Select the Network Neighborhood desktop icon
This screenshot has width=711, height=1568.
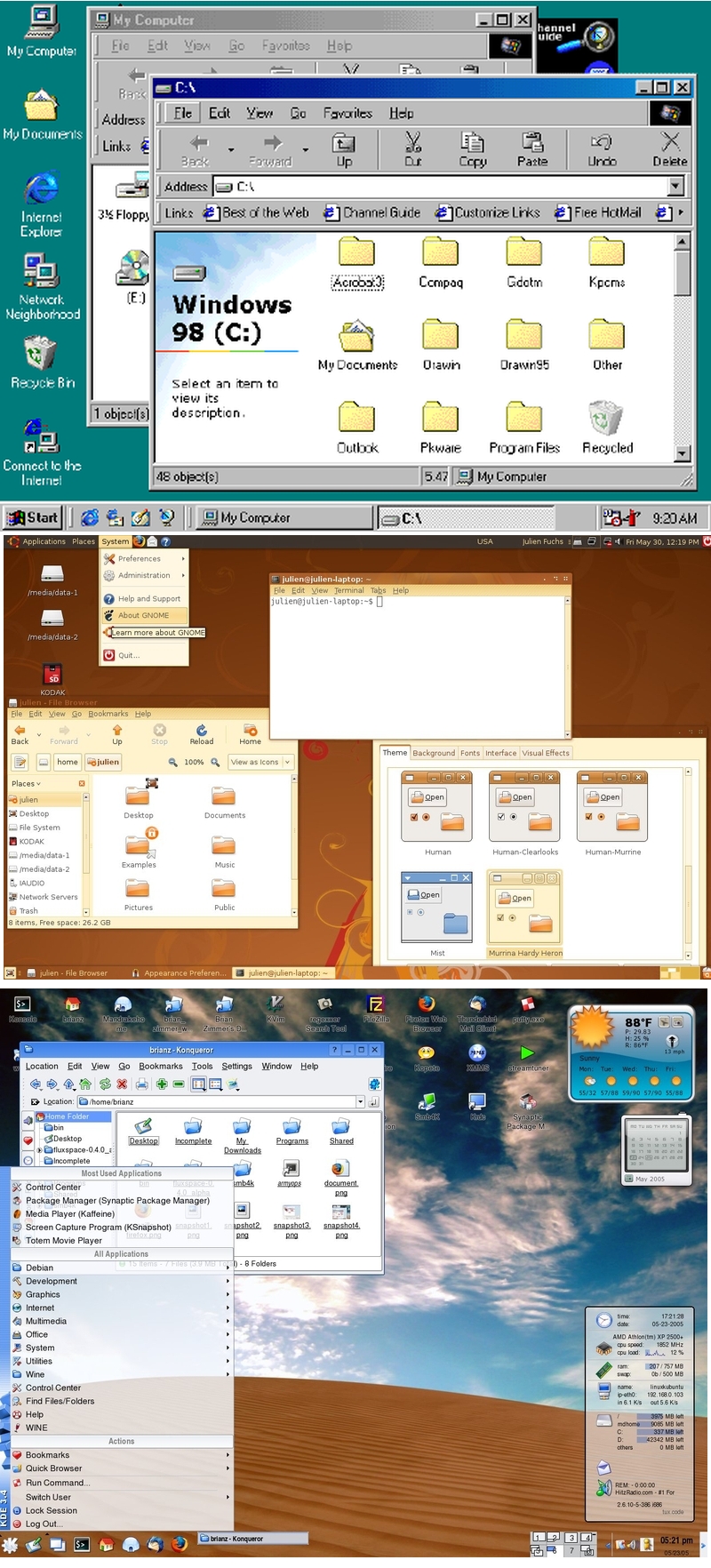(42, 287)
